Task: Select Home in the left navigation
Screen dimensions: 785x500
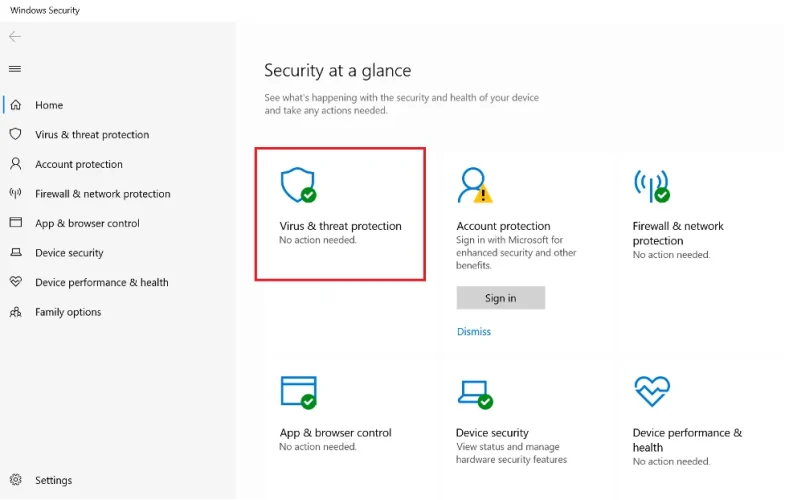Action: 49,105
